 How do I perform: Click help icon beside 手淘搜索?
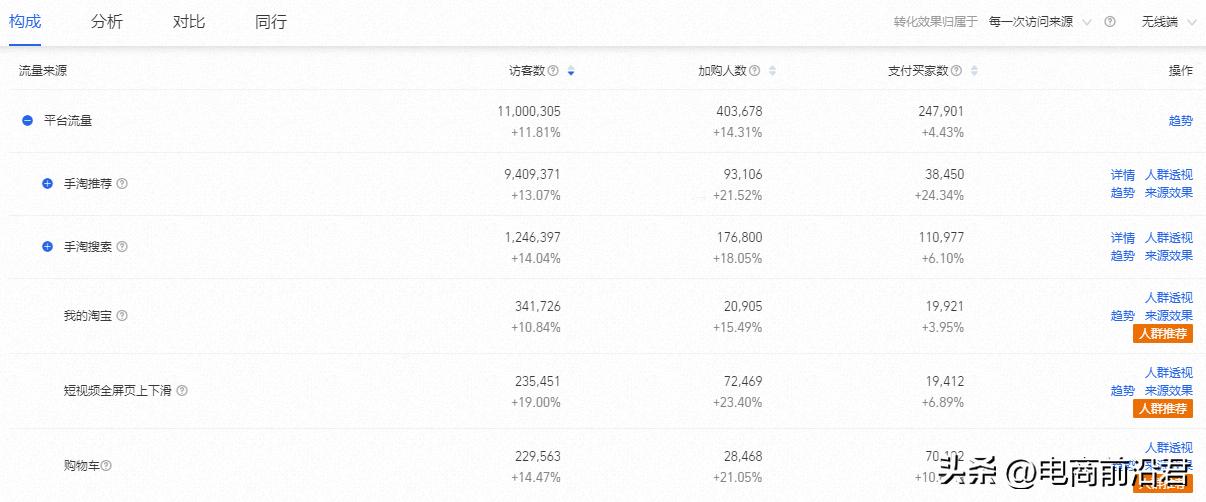point(122,247)
